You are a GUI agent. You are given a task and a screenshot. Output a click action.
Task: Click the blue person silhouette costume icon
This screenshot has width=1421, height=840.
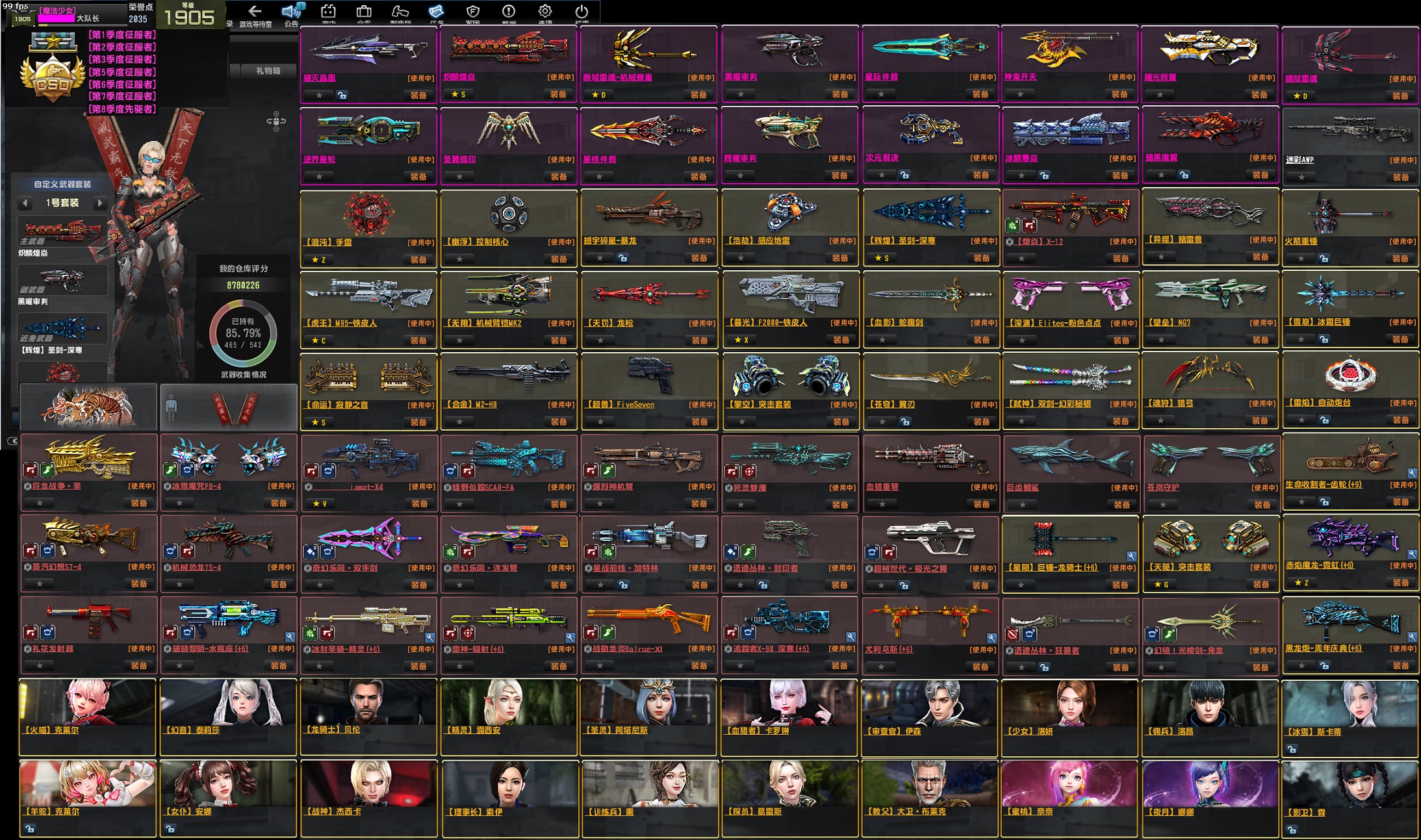171,407
